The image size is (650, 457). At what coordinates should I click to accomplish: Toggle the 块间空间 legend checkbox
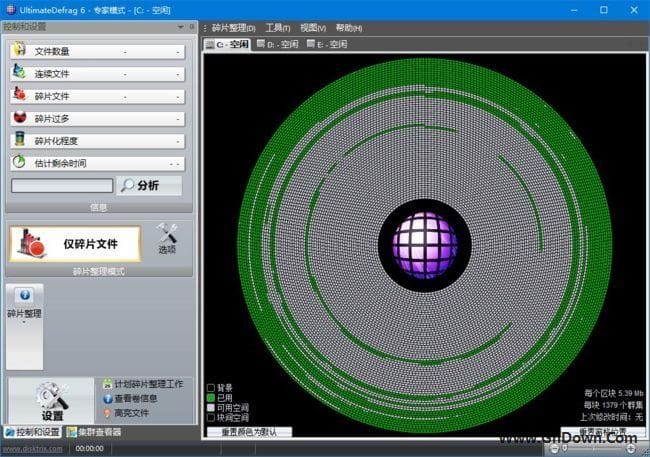[x=211, y=418]
